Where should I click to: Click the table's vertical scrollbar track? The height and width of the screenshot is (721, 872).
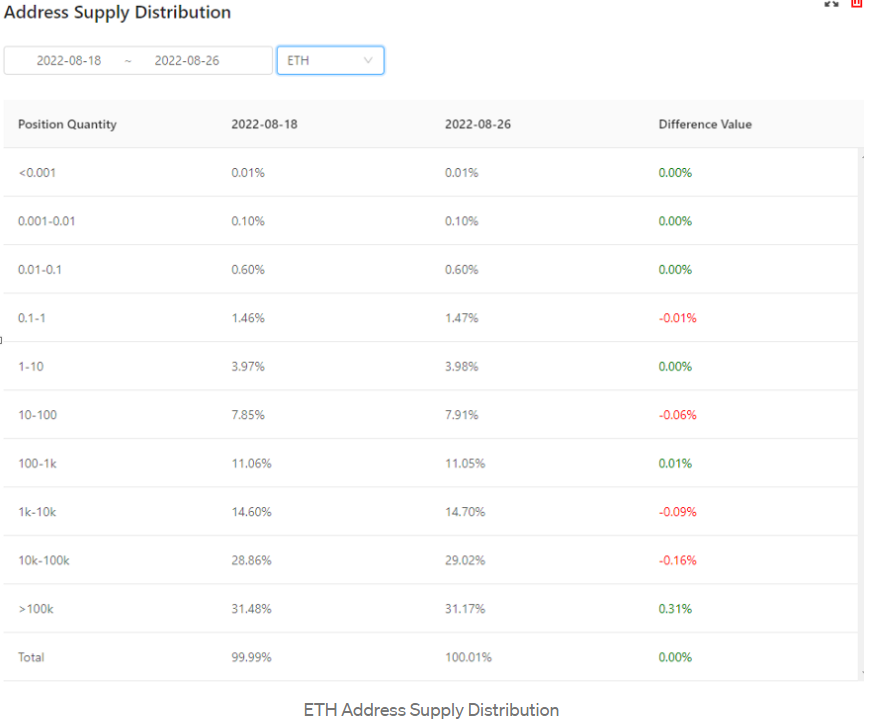coord(863,414)
